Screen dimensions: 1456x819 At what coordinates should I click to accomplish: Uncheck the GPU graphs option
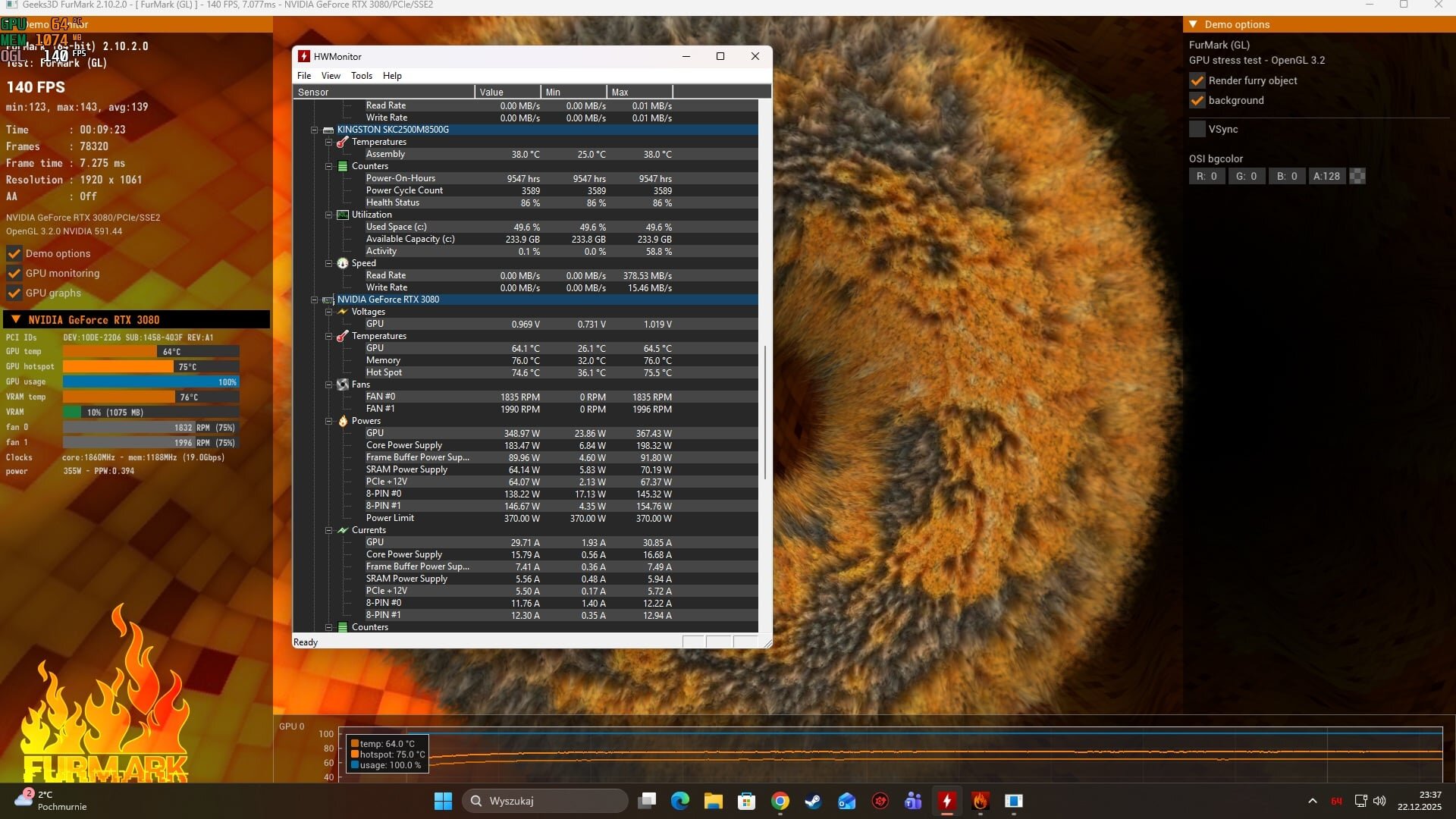14,293
